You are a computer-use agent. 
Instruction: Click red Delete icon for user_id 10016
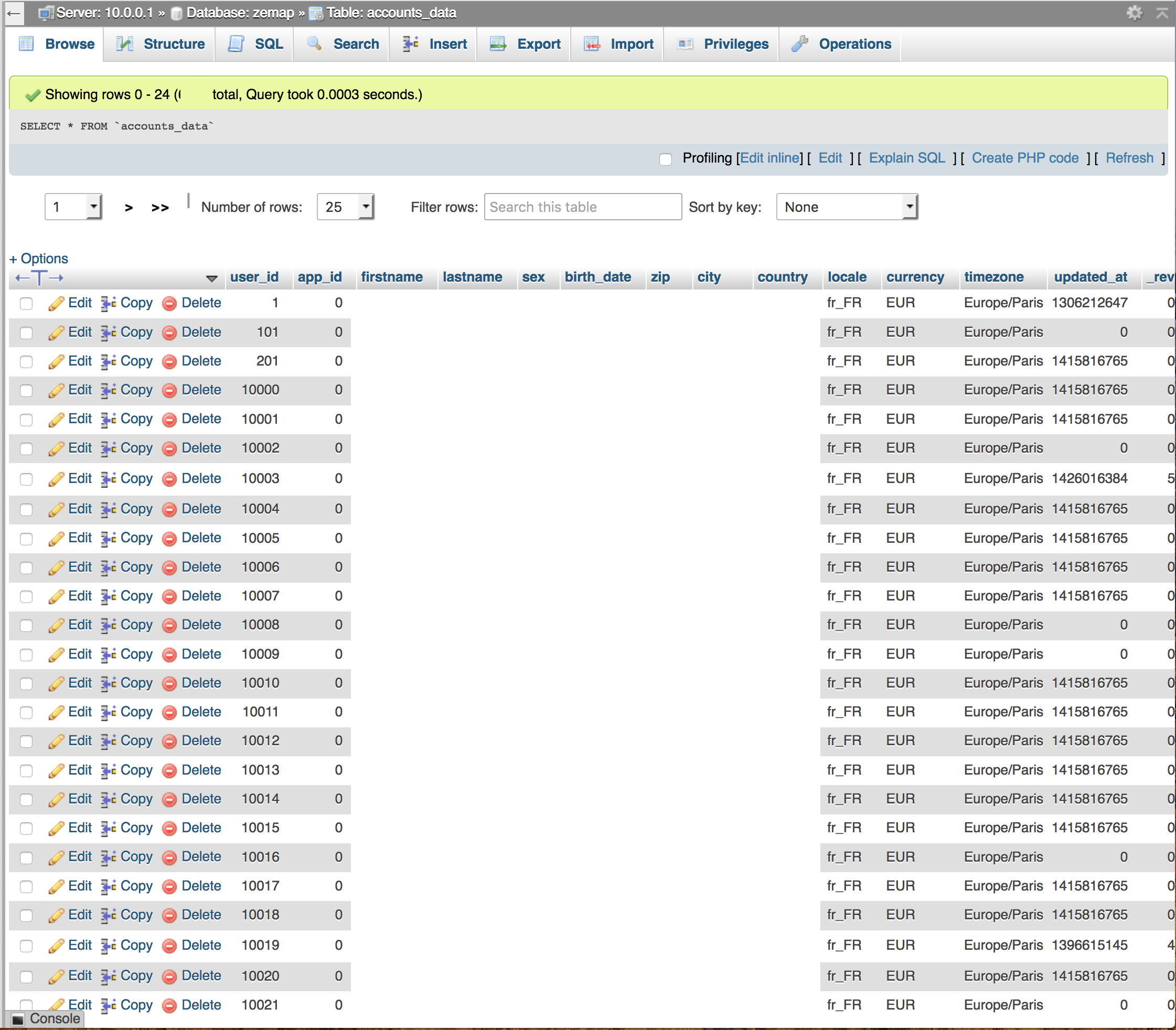pyautogui.click(x=169, y=857)
